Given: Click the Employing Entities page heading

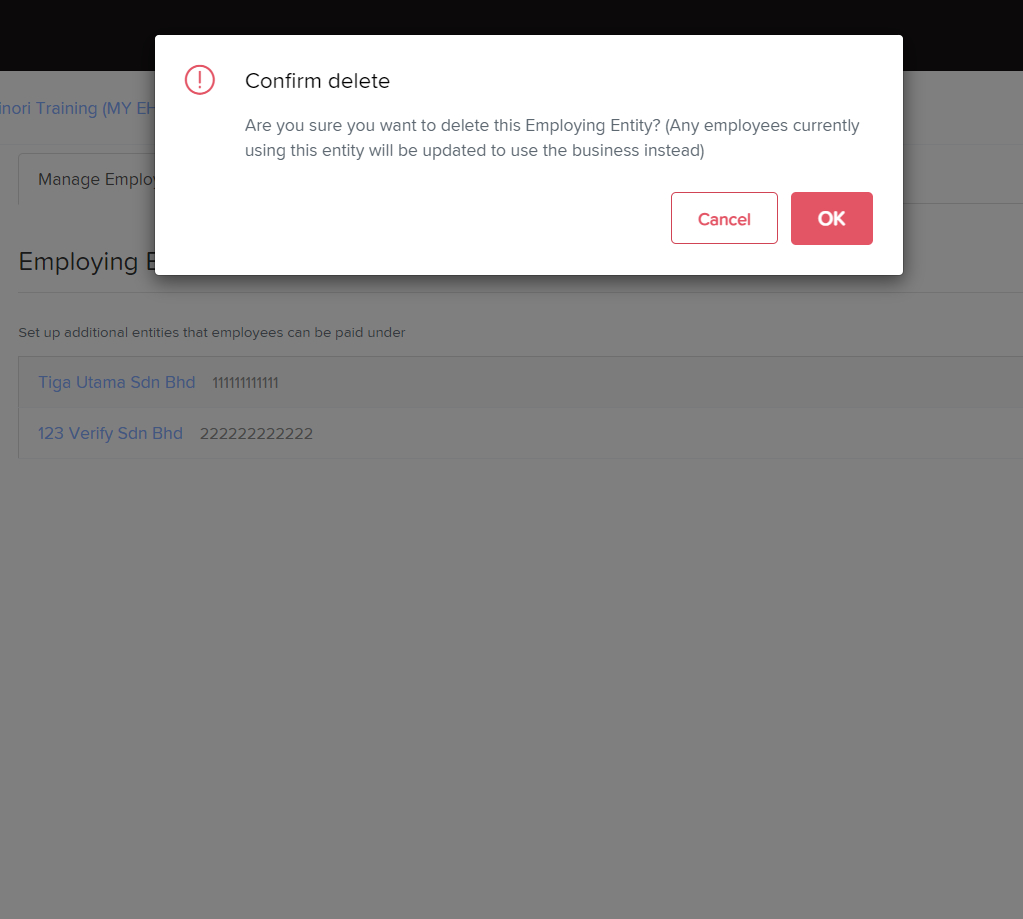Looking at the screenshot, I should [87, 262].
